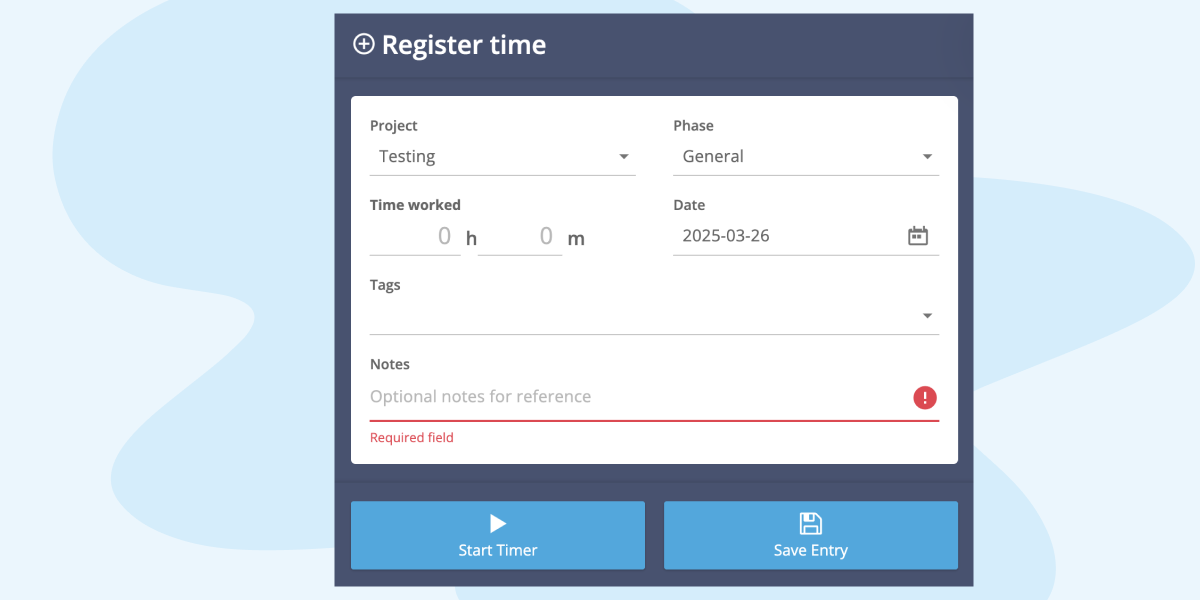Image resolution: width=1200 pixels, height=600 pixels.
Task: Click the plus-circle icon beside Register time
Action: coord(364,44)
